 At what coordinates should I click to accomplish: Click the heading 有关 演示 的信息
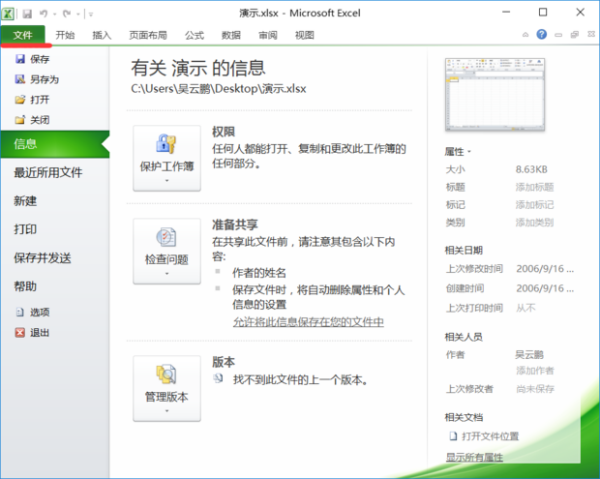tap(198, 68)
